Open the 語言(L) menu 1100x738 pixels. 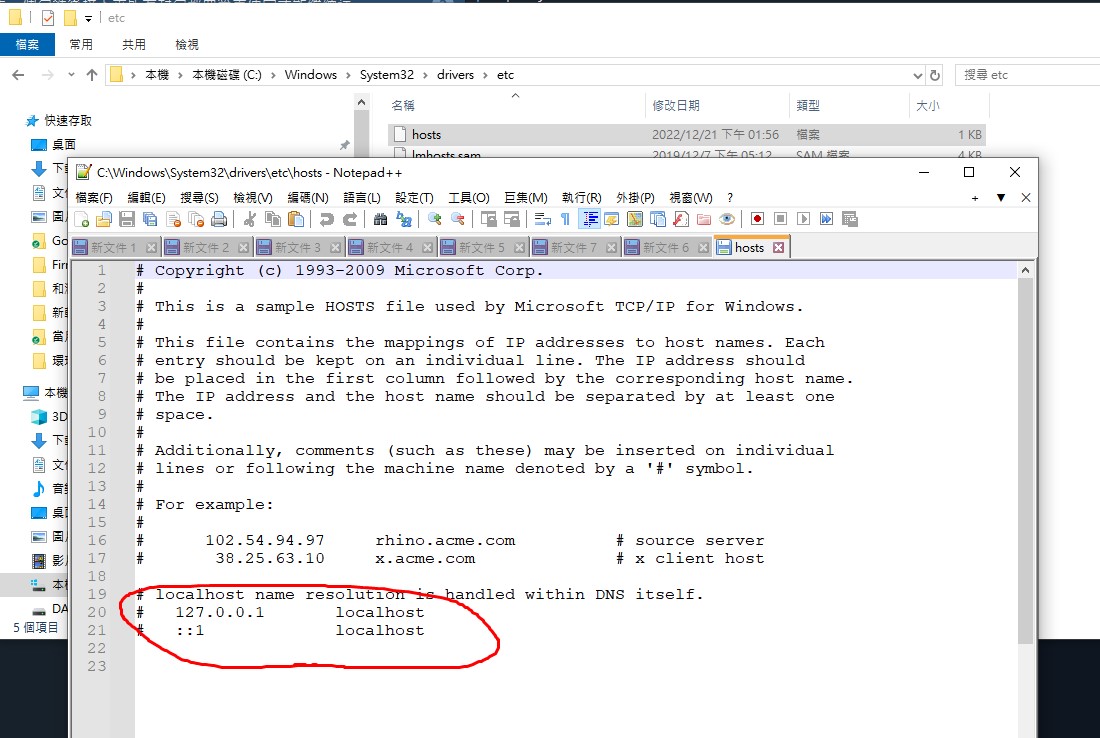[x=361, y=198]
